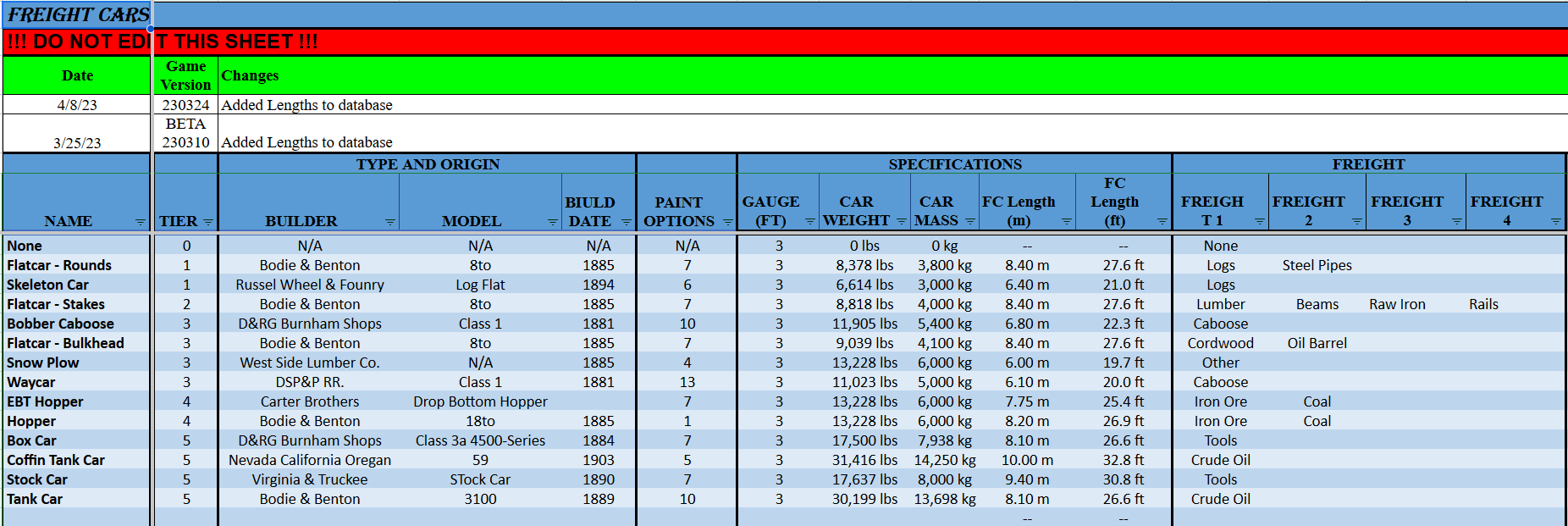
Task: Select the Class 3a 4500-Series model cell
Action: (x=480, y=440)
